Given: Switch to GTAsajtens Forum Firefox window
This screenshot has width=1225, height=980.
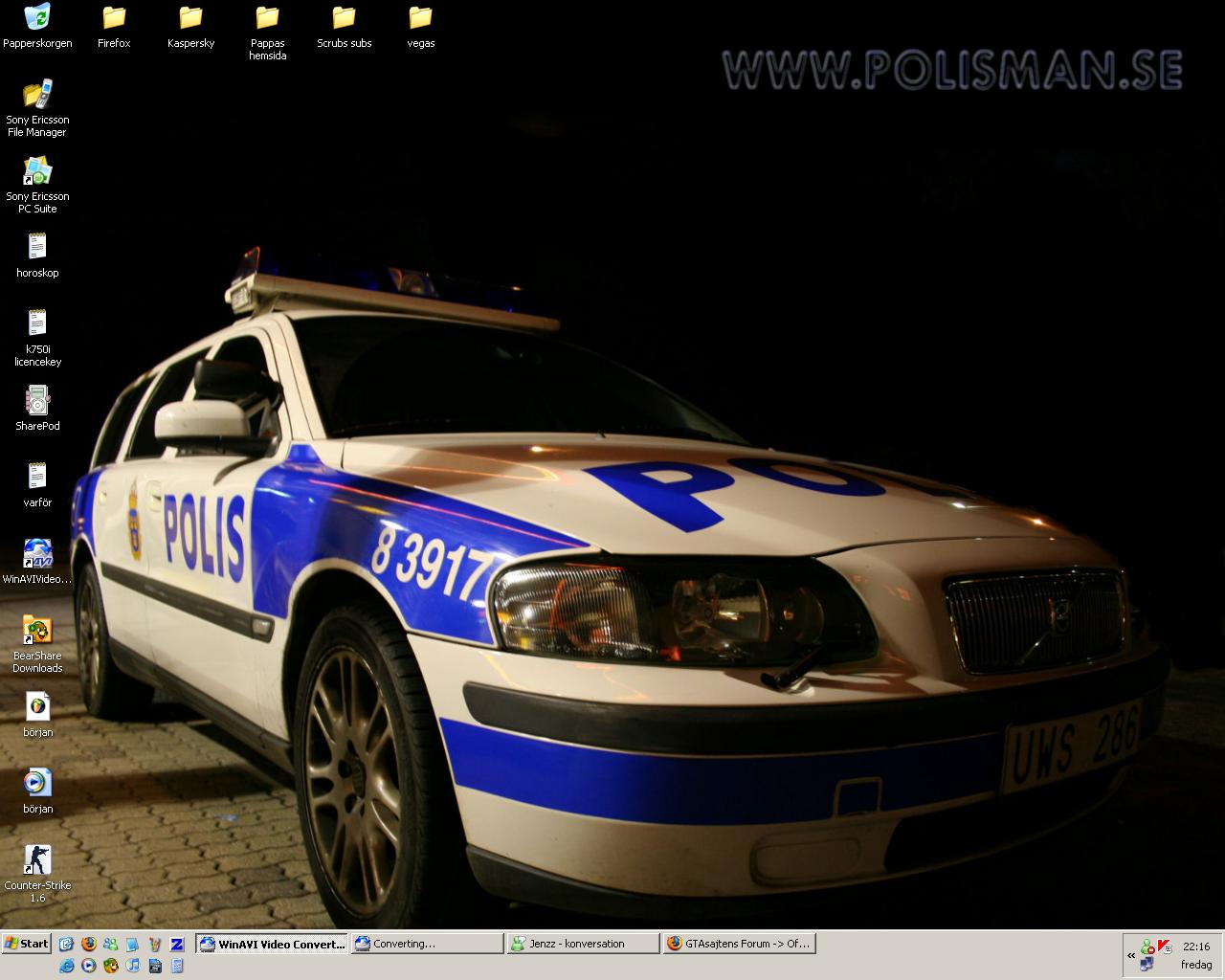Looking at the screenshot, I should click(x=738, y=944).
